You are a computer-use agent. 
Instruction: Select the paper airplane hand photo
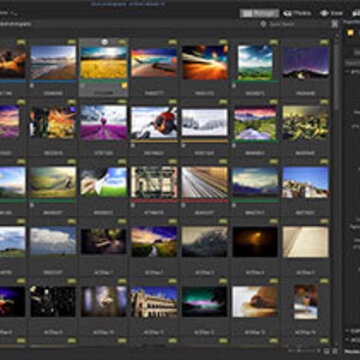(104, 182)
